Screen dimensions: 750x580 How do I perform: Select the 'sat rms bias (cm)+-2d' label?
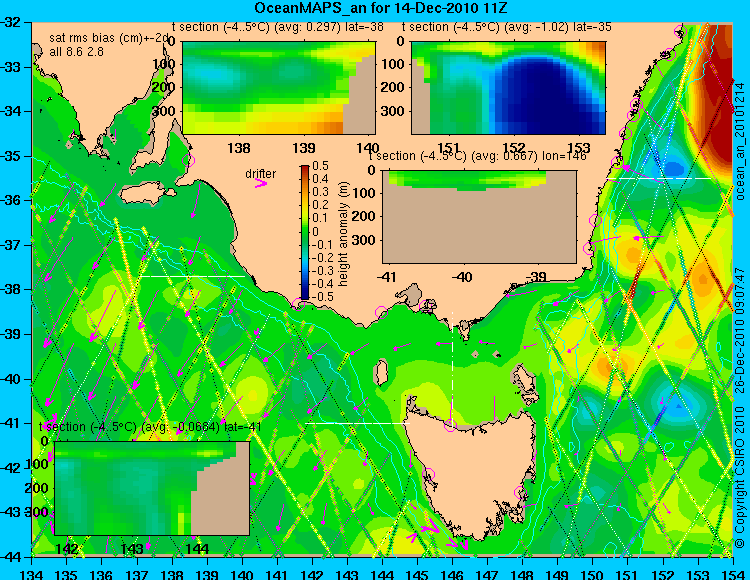(110, 39)
